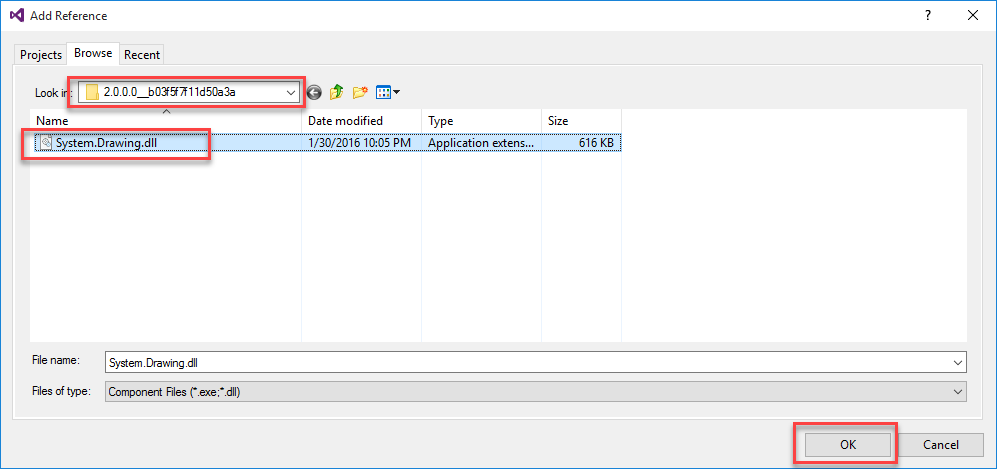Click the Back navigation icon

coord(314,92)
